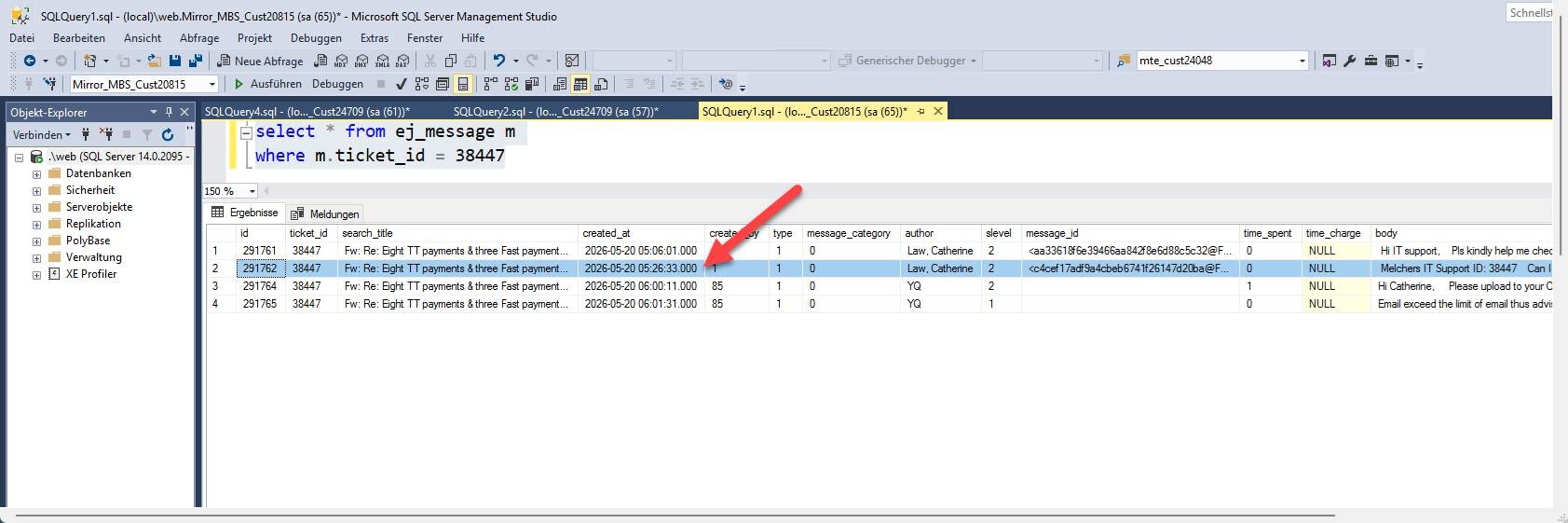Screen dimensions: 1568x523
Task: Click the navigate back arrow icon
Action: tap(30, 61)
